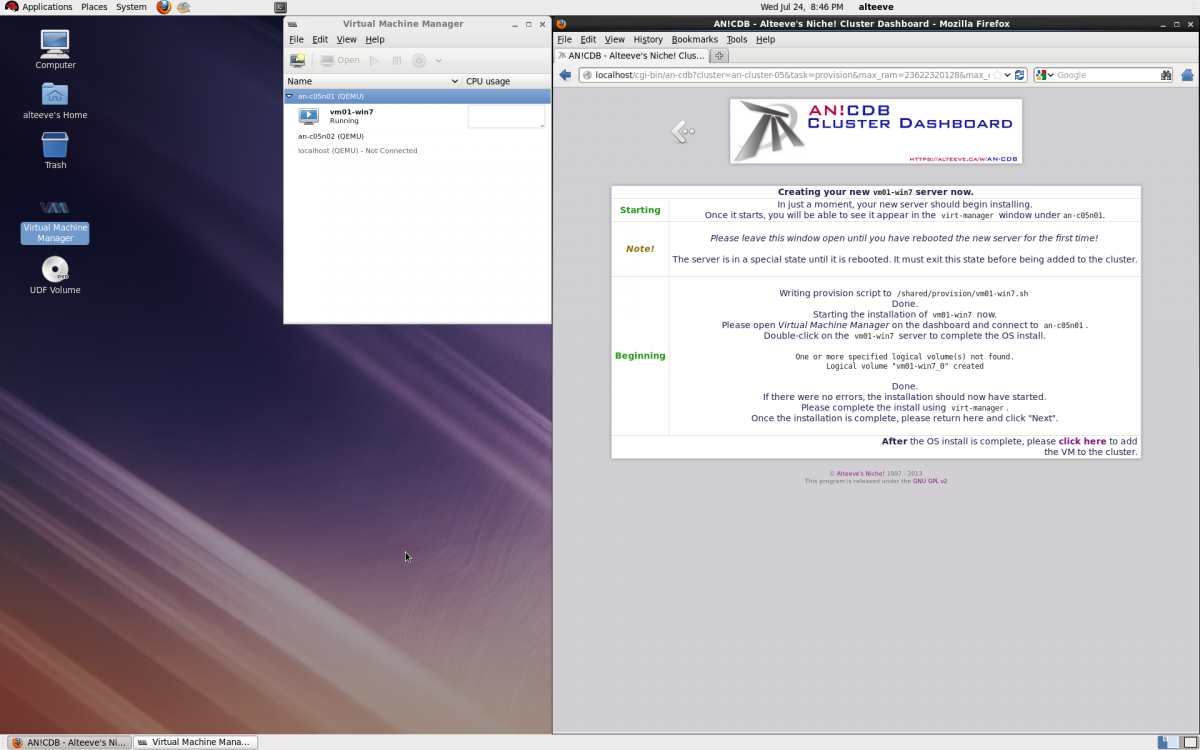Reload the page in Firefox
Screen dimensions: 1200x750
pos(1019,75)
